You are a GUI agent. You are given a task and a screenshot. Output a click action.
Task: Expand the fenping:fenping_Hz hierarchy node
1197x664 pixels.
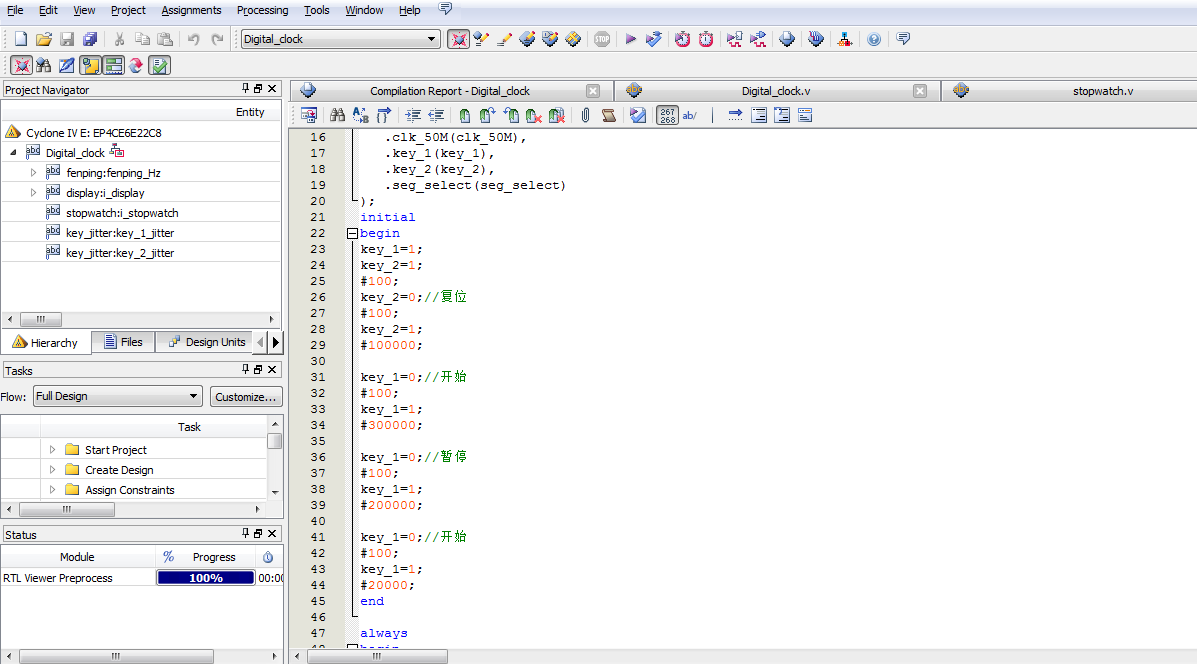click(33, 172)
